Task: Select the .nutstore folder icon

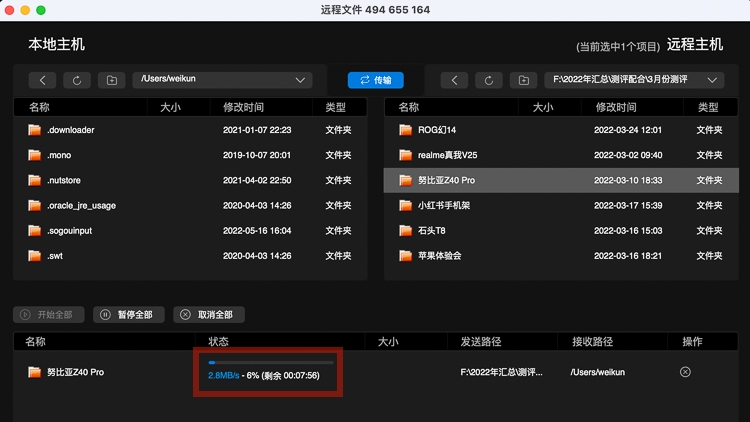Action: [34, 180]
